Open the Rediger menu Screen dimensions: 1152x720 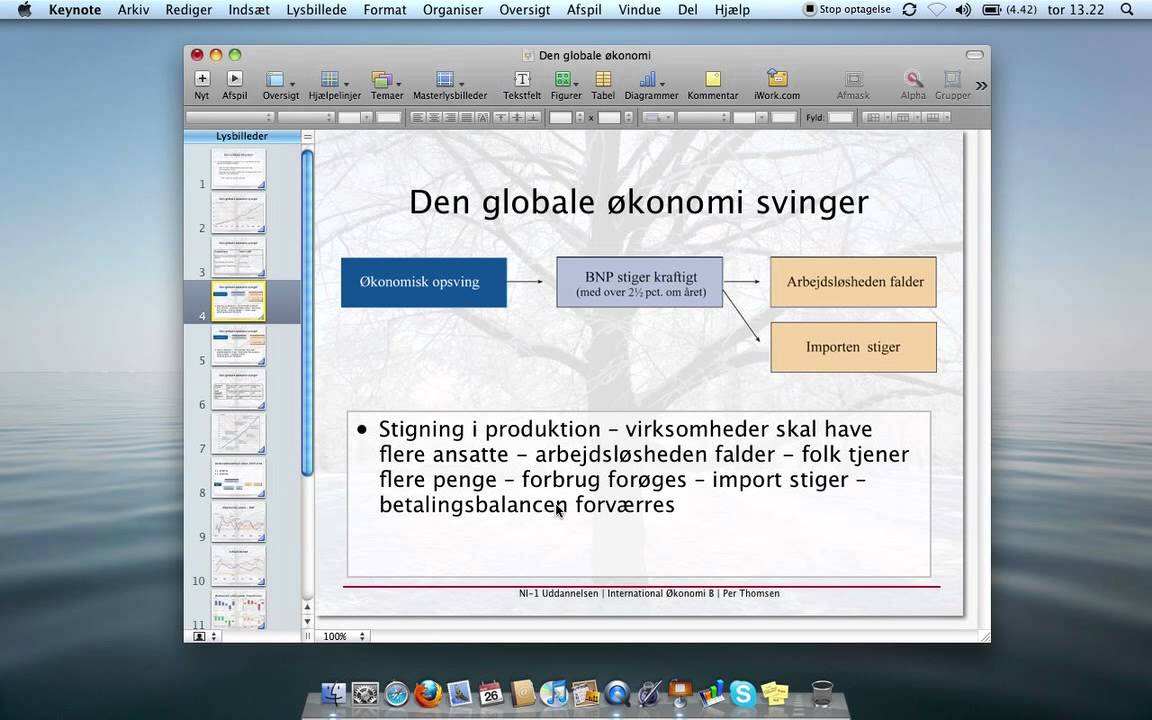(188, 10)
